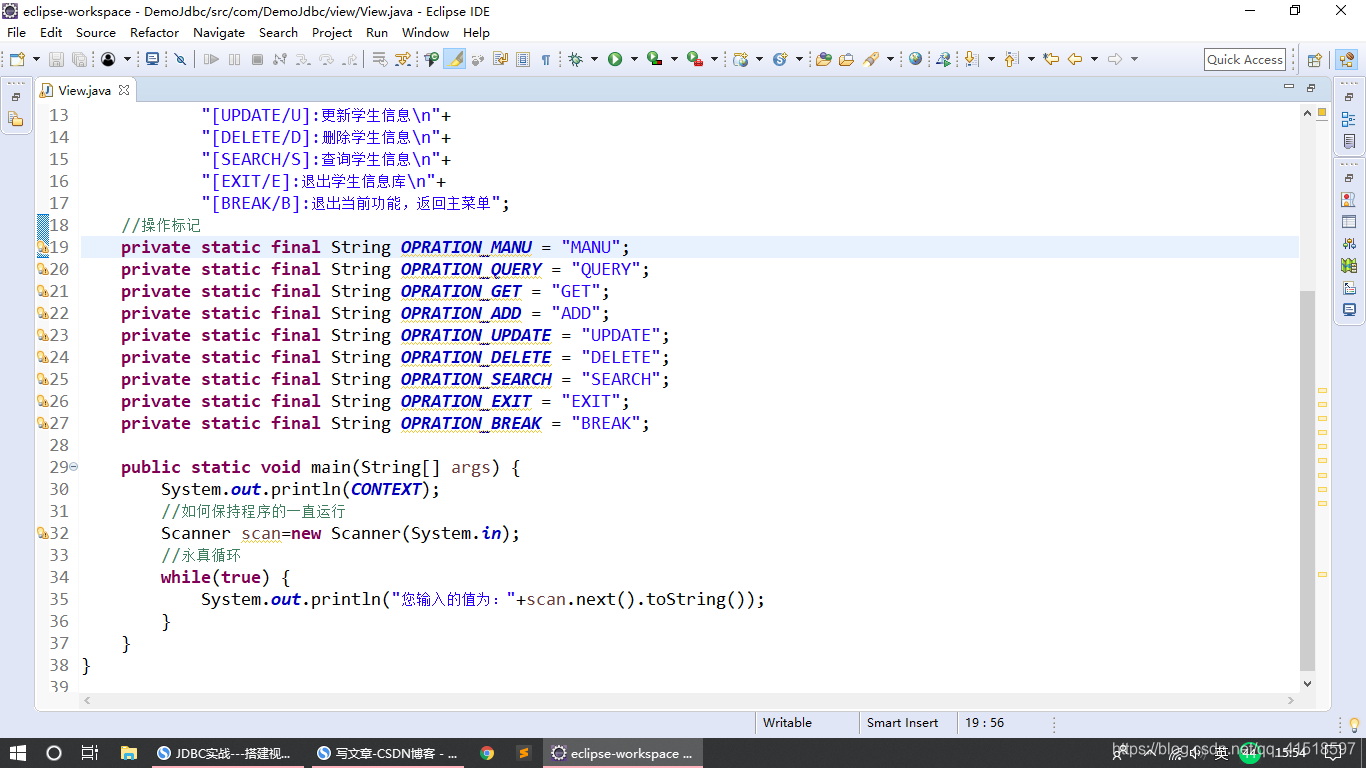Click the Next Annotation toolbar icon
1366x768 pixels.
coord(972,60)
